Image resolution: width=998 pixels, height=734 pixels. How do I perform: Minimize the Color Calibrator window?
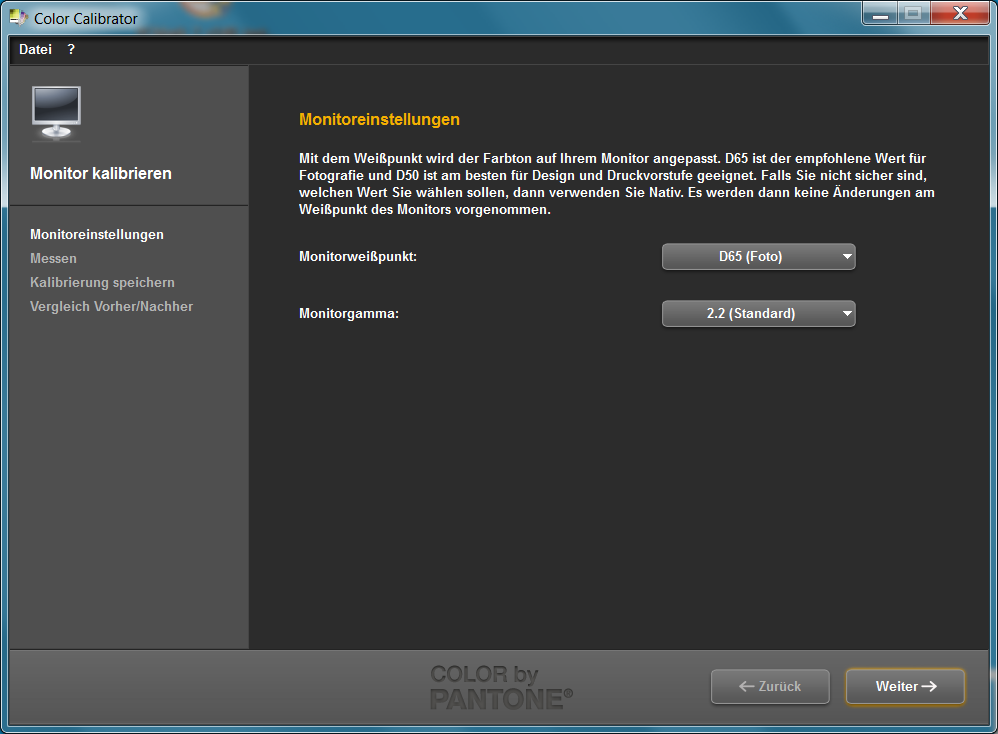point(880,13)
